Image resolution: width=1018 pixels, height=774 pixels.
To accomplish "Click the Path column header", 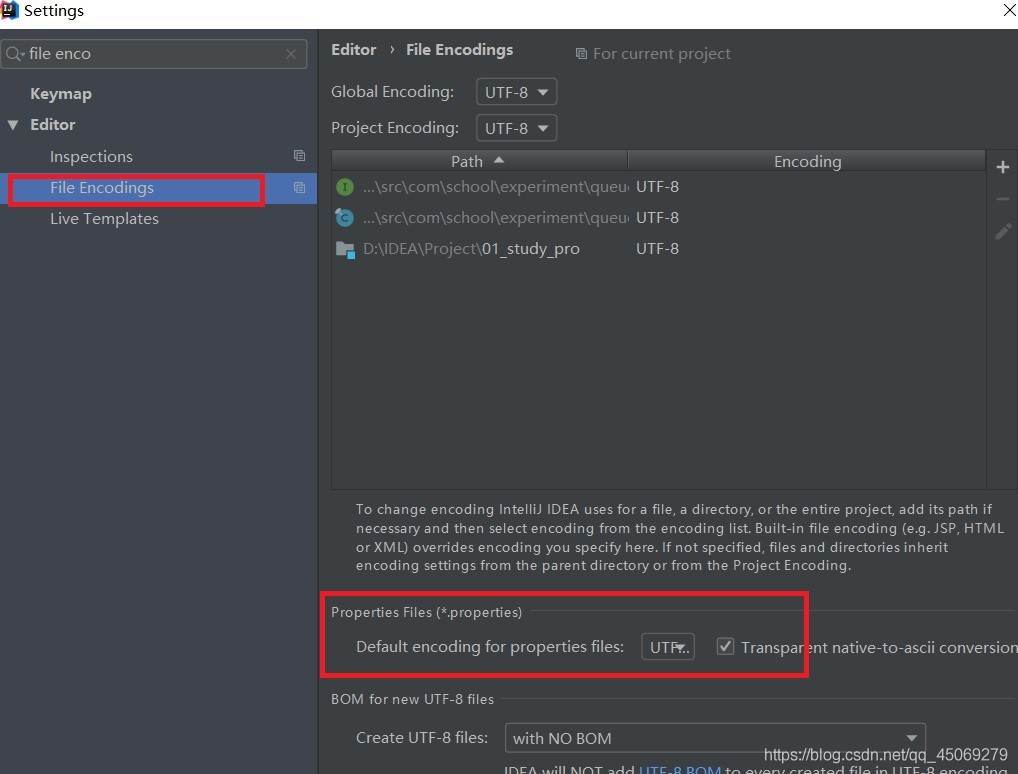I will click(479, 161).
